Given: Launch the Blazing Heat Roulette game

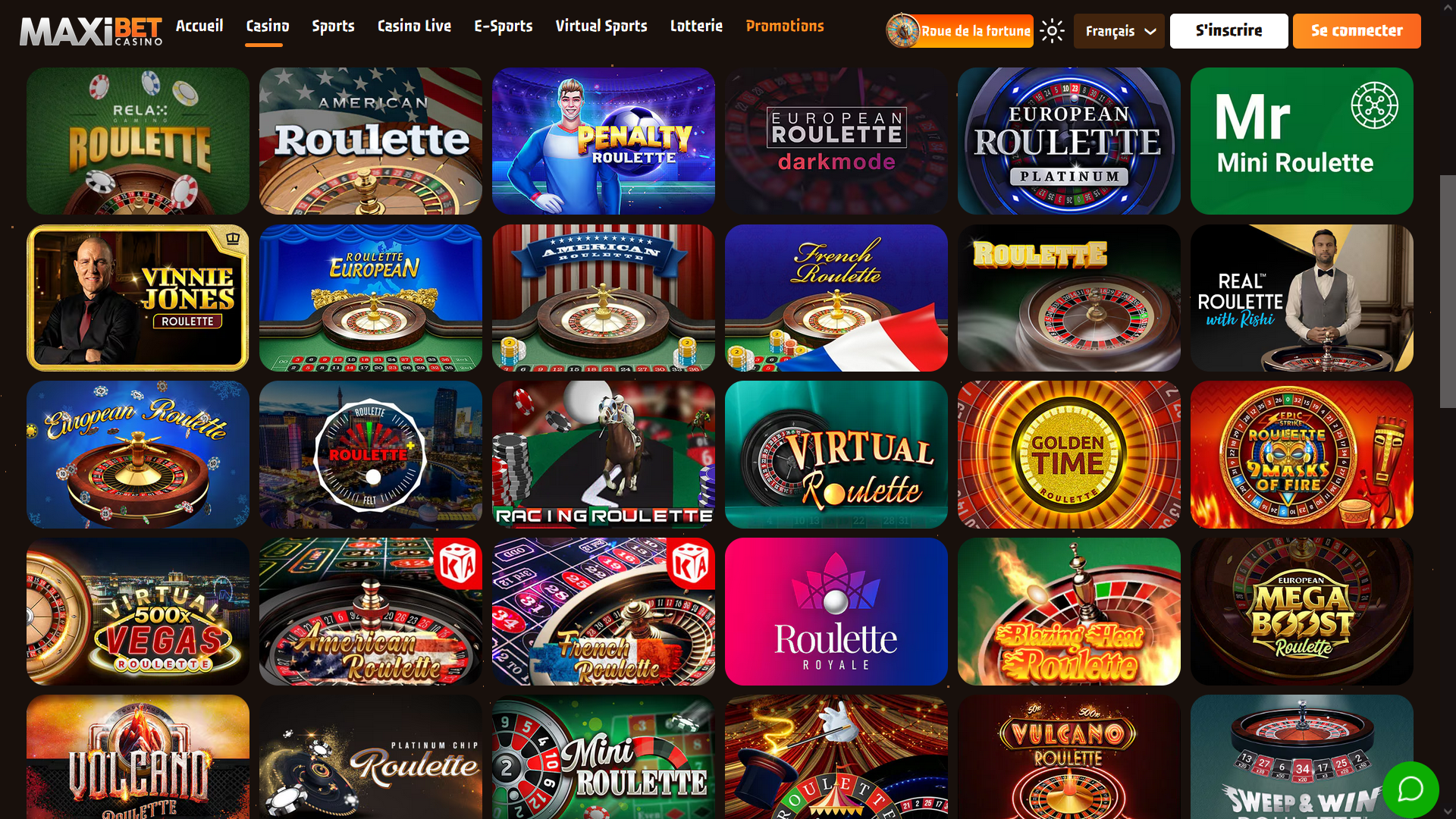Looking at the screenshot, I should pos(1069,612).
